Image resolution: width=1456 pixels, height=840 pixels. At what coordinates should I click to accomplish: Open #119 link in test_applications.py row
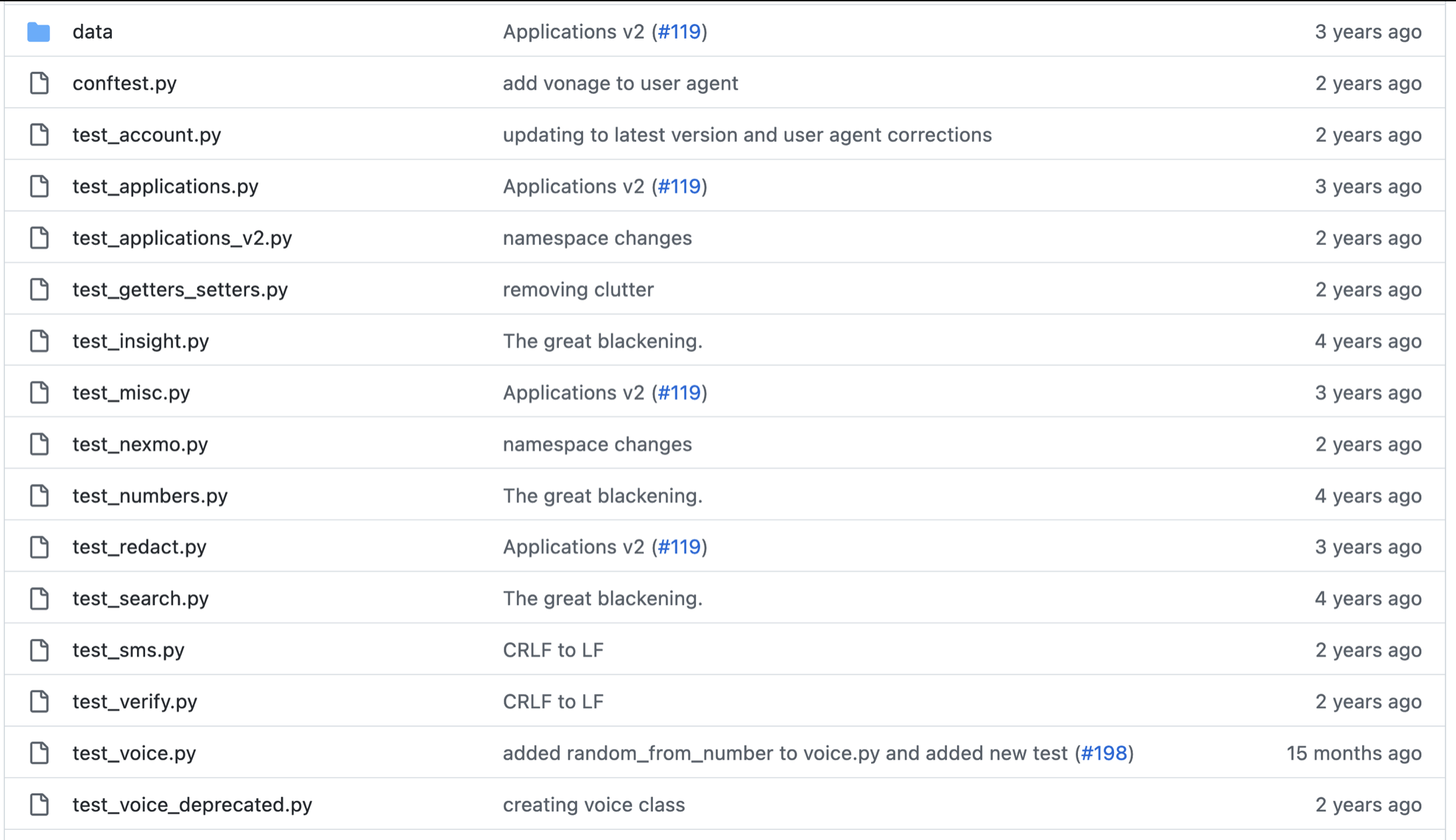click(x=679, y=186)
